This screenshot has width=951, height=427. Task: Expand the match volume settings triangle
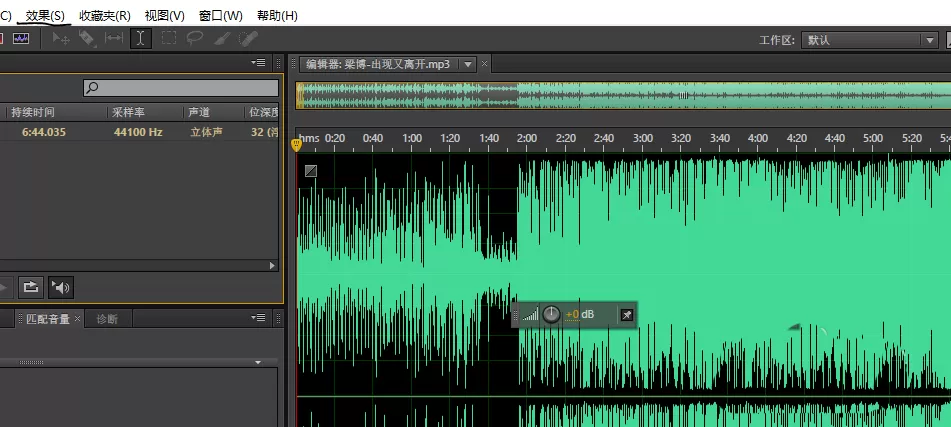coord(258,362)
